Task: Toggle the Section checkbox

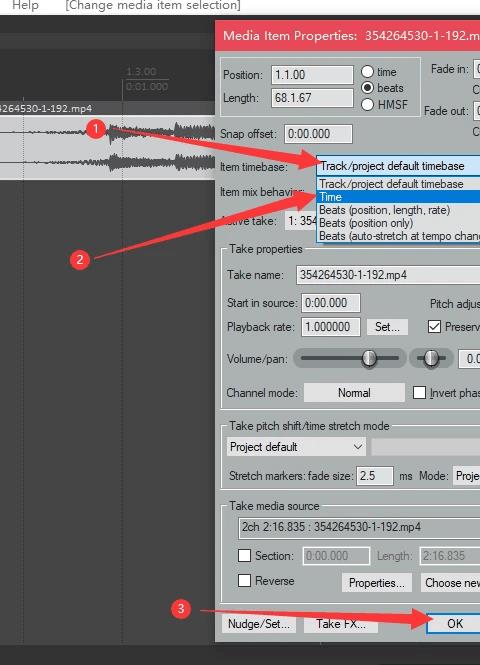Action: pyautogui.click(x=244, y=556)
